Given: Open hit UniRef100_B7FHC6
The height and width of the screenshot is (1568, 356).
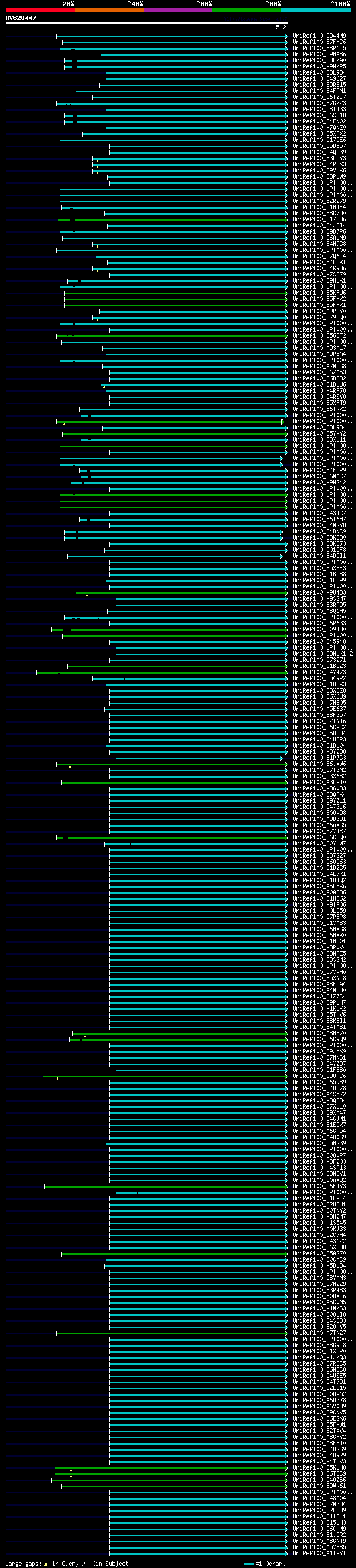Looking at the screenshot, I should pos(319,42).
